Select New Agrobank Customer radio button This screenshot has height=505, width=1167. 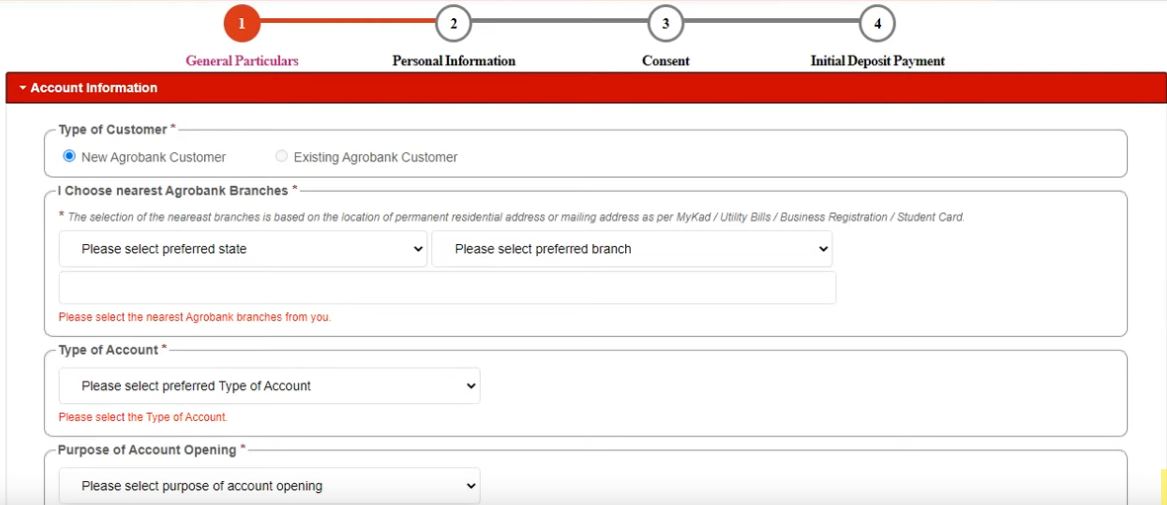pyautogui.click(x=69, y=156)
